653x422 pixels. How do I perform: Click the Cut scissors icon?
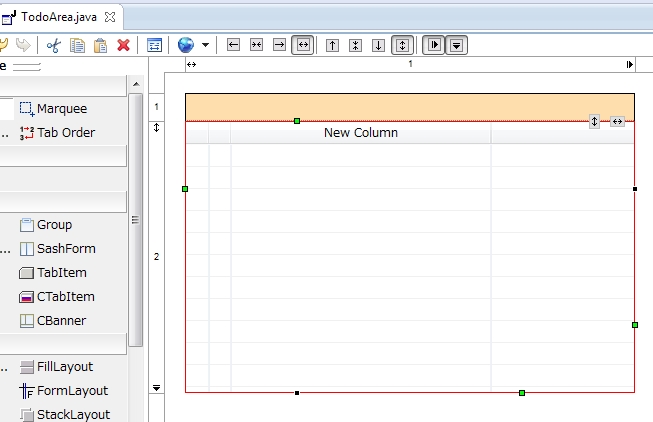[54, 45]
